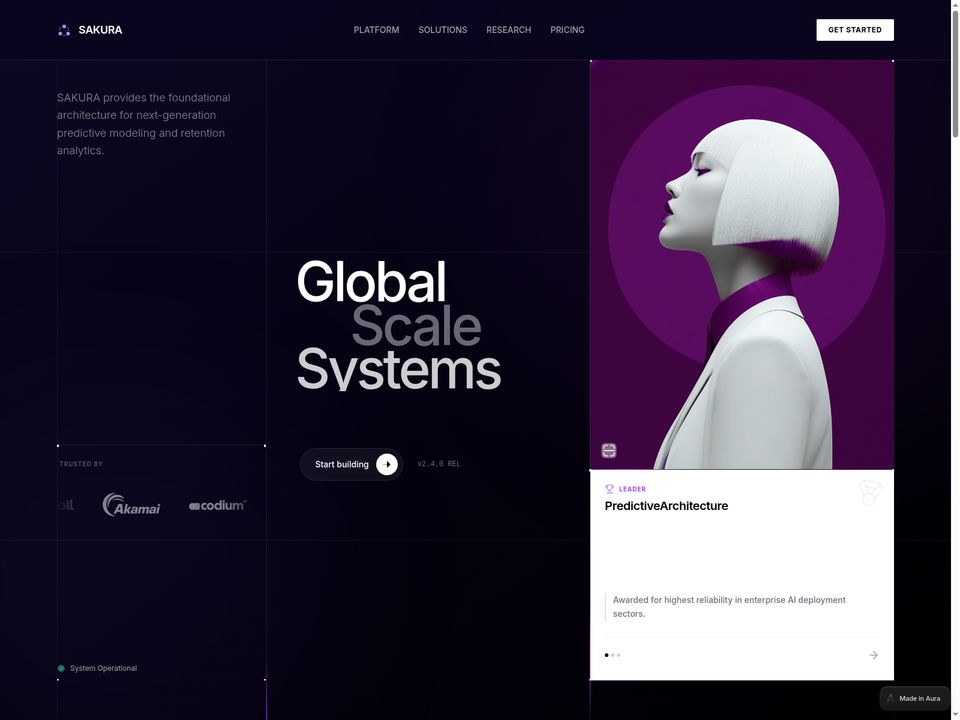The height and width of the screenshot is (720, 960).
Task: Click the next arrow on the award card
Action: [874, 655]
